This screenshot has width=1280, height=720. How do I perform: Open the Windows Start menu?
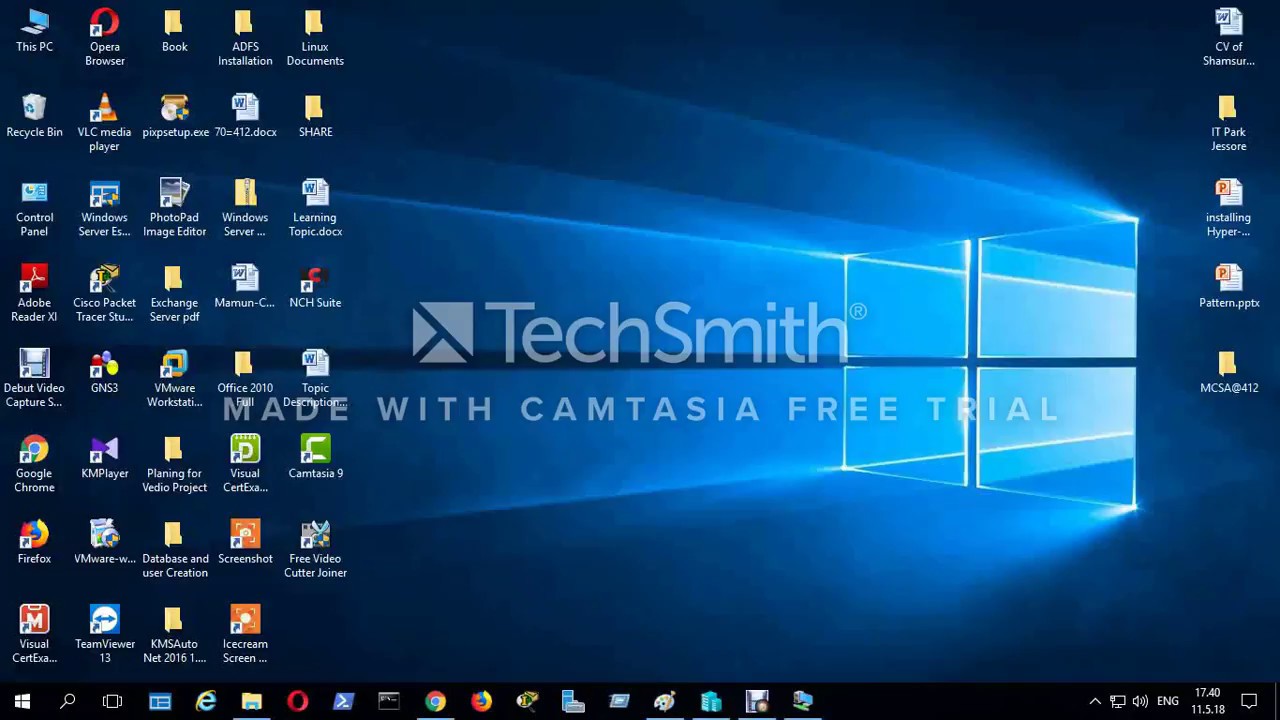[22, 701]
